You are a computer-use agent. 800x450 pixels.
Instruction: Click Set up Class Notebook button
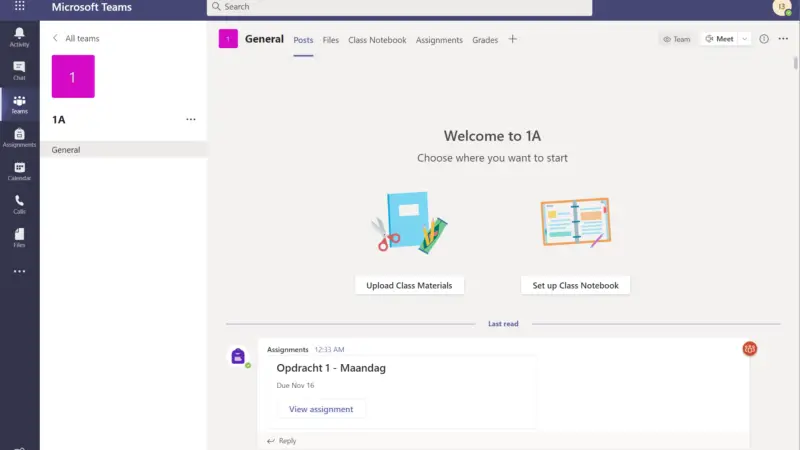click(x=575, y=285)
